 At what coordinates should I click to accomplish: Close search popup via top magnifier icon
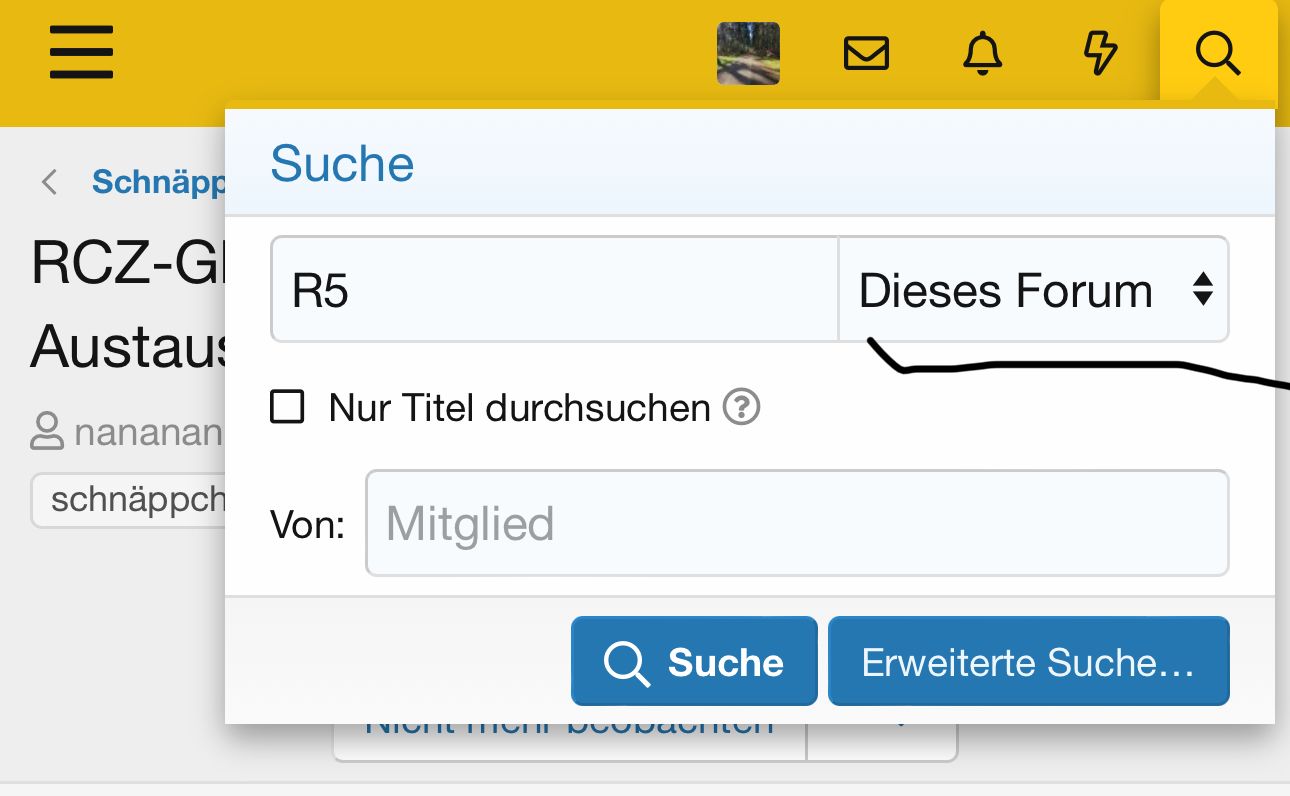pos(1217,53)
